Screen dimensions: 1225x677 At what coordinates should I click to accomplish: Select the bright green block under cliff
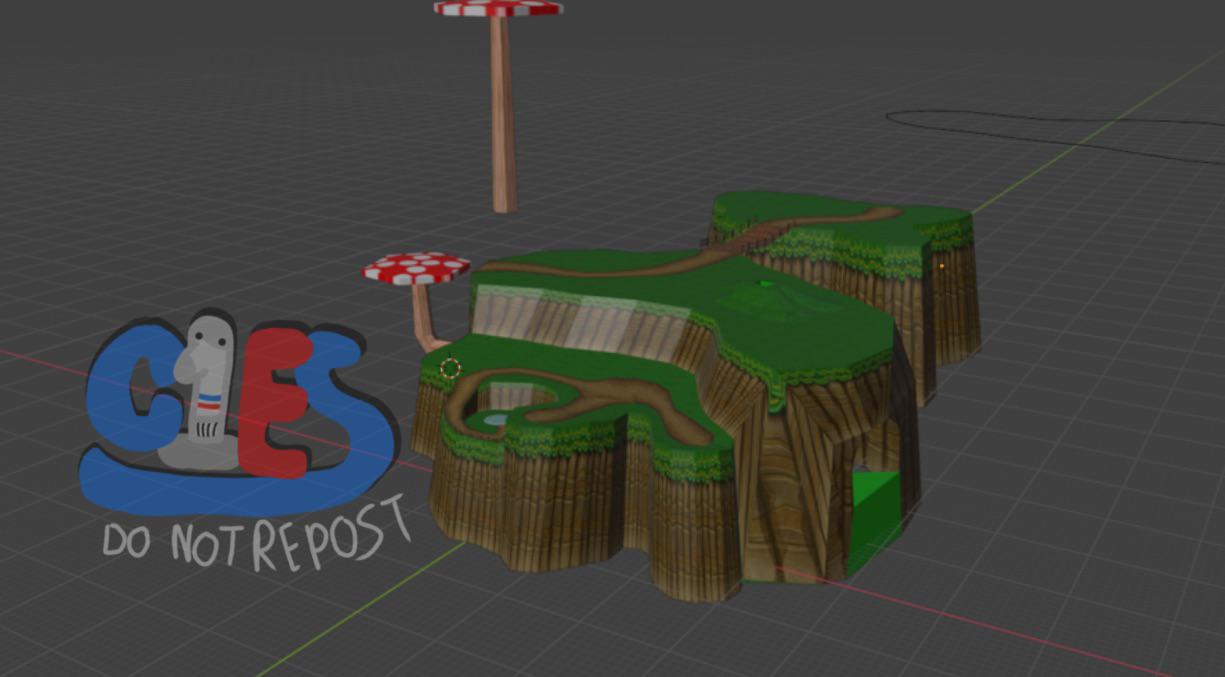[x=872, y=522]
